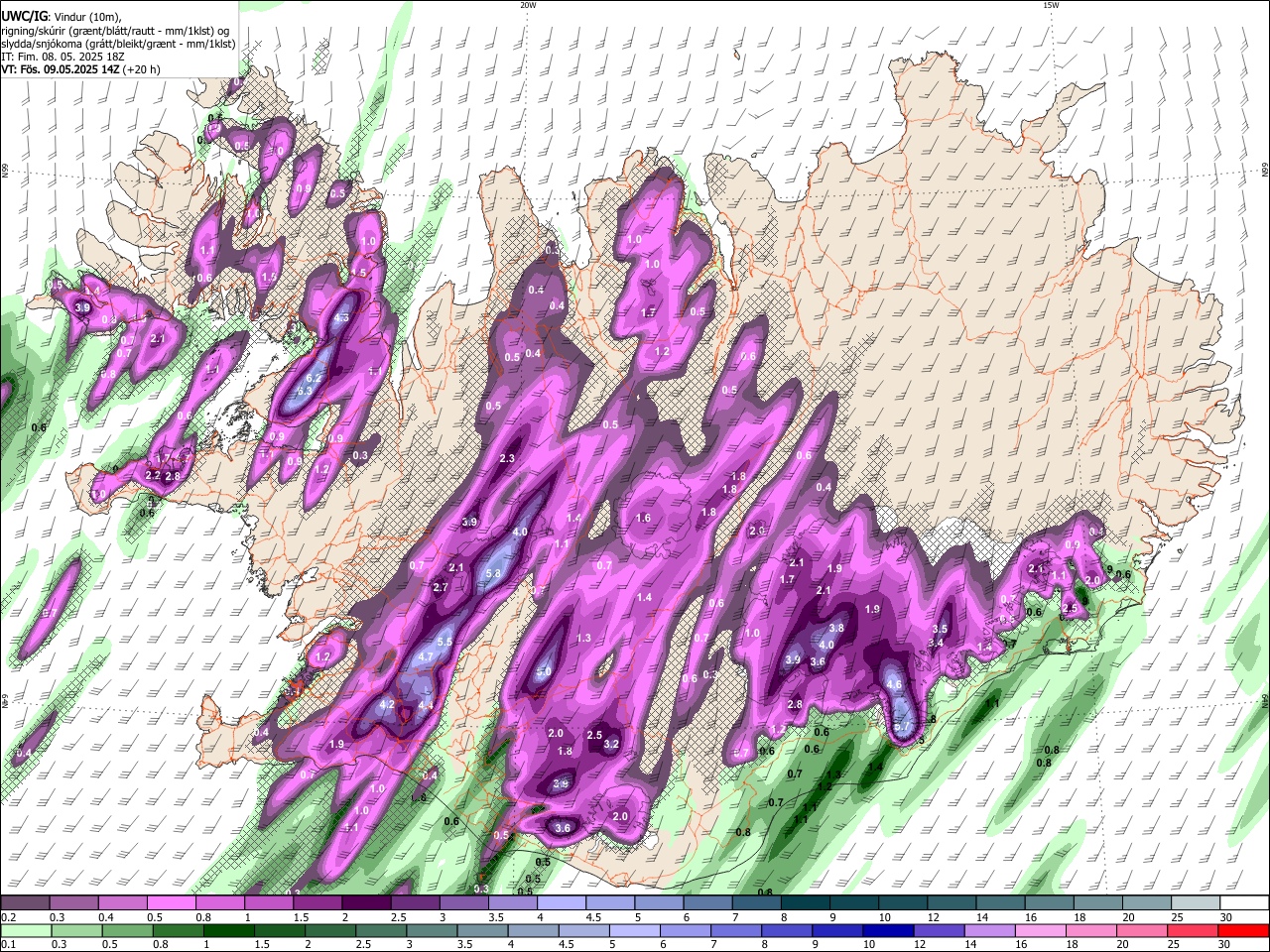Click the '15W' longitude label
The height and width of the screenshot is (952, 1270).
[x=1050, y=5]
